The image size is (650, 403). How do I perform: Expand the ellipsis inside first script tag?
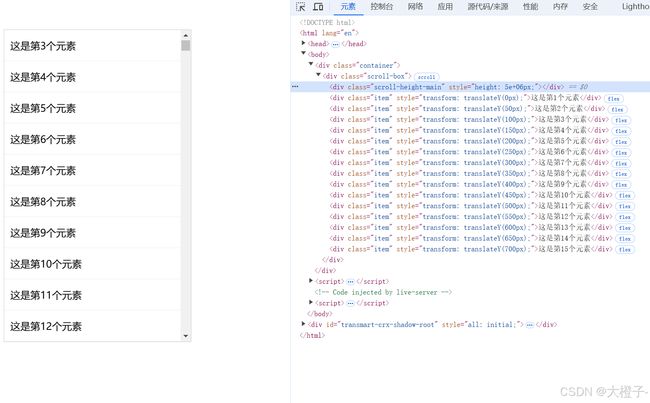click(x=350, y=282)
